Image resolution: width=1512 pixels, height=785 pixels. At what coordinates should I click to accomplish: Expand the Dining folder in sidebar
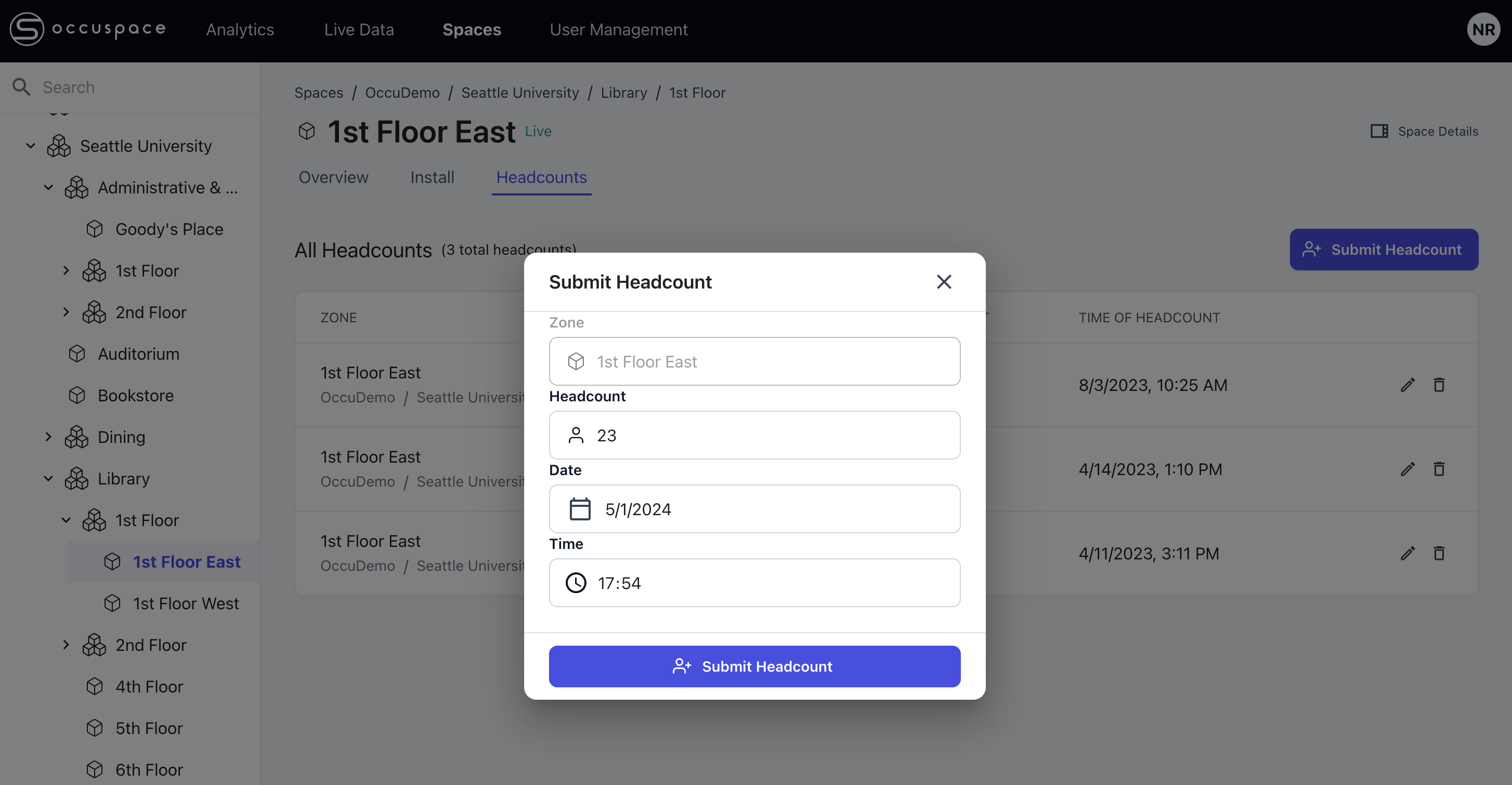(x=48, y=437)
